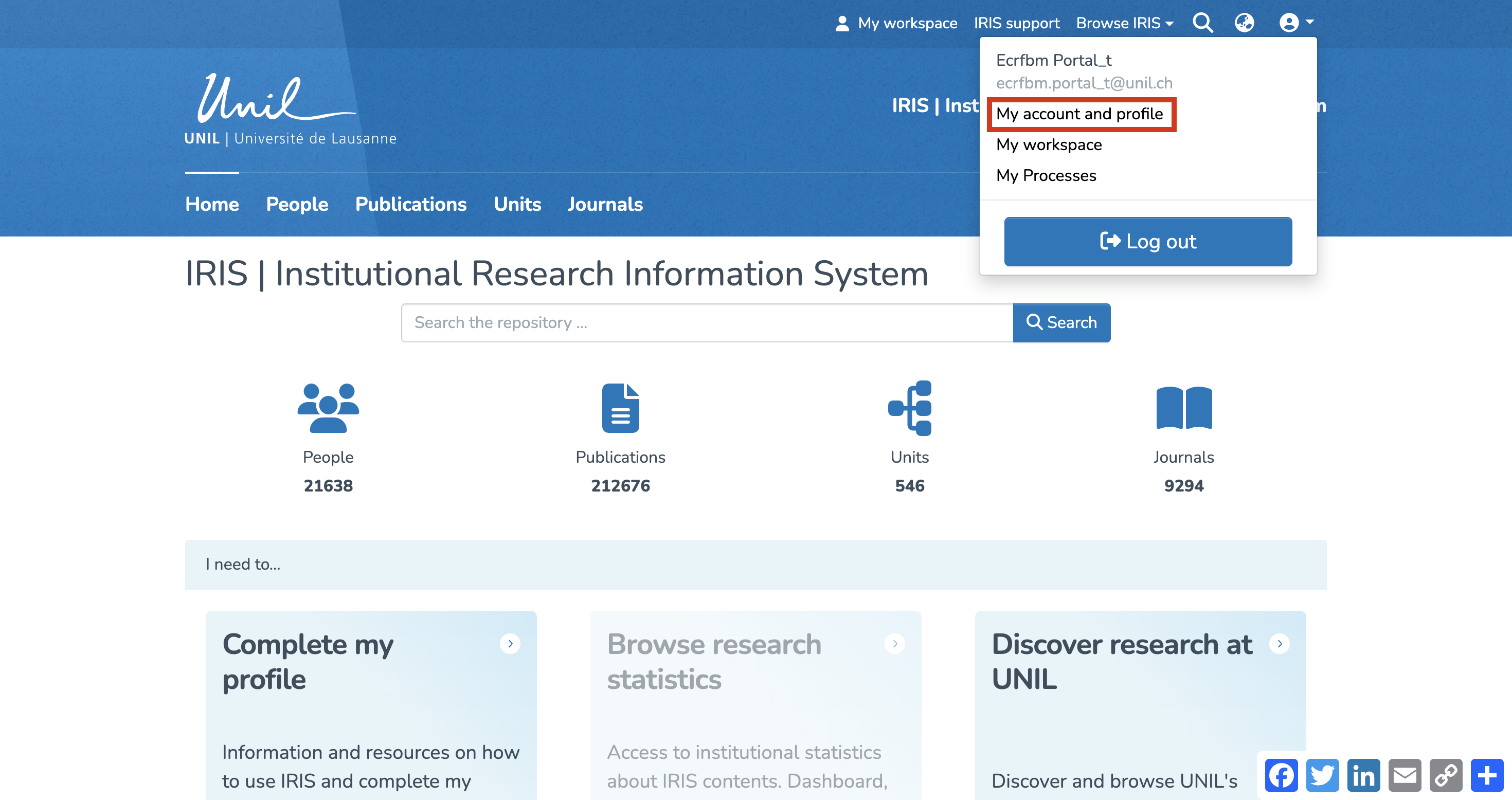This screenshot has height=800, width=1512.
Task: Expand the Browse IRIS dropdown
Action: coord(1124,23)
